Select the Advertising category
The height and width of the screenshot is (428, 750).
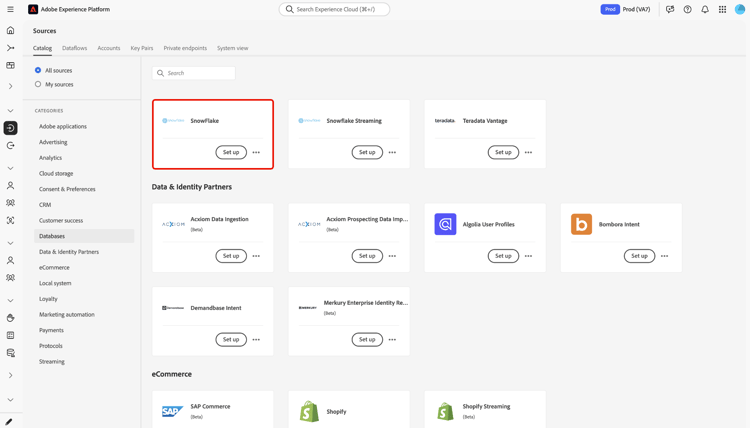tap(53, 142)
